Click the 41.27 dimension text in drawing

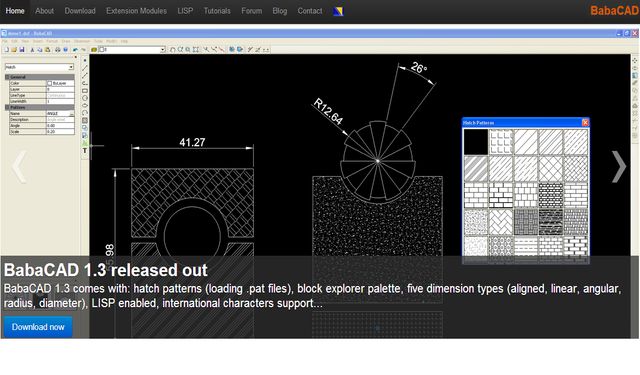click(192, 142)
